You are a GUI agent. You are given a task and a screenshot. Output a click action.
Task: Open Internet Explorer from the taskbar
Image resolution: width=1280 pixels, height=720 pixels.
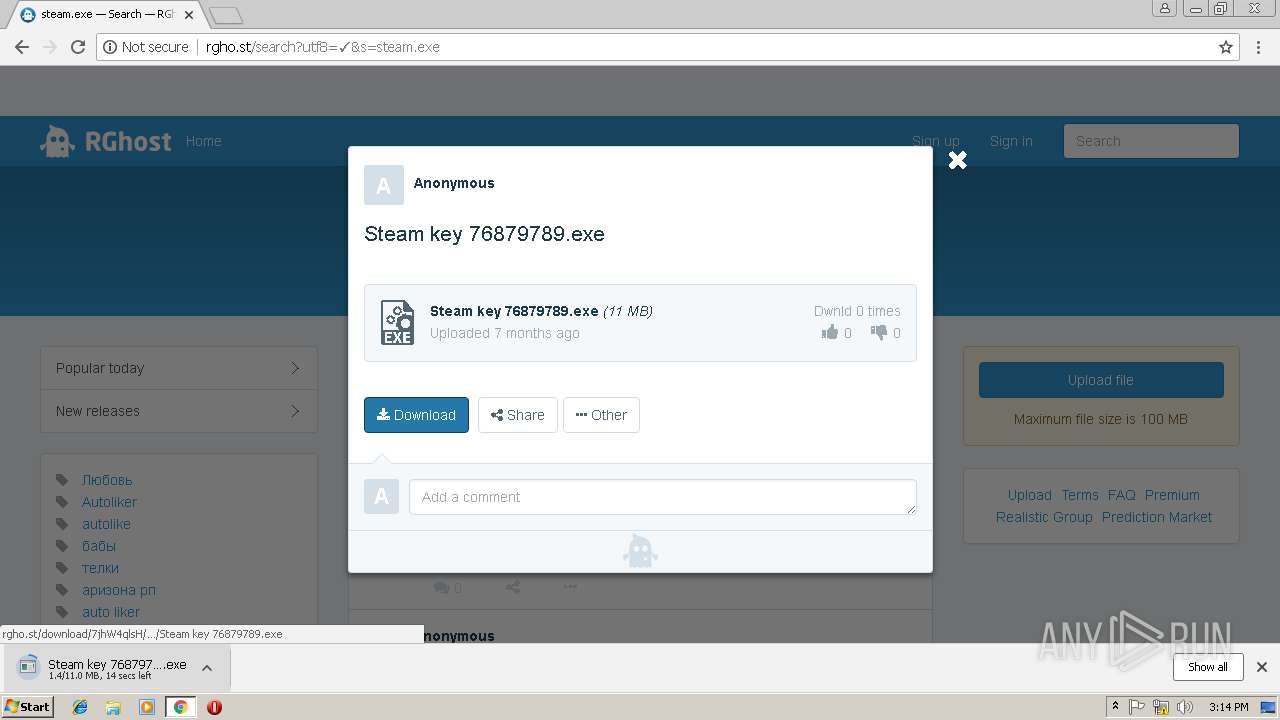pyautogui.click(x=80, y=707)
